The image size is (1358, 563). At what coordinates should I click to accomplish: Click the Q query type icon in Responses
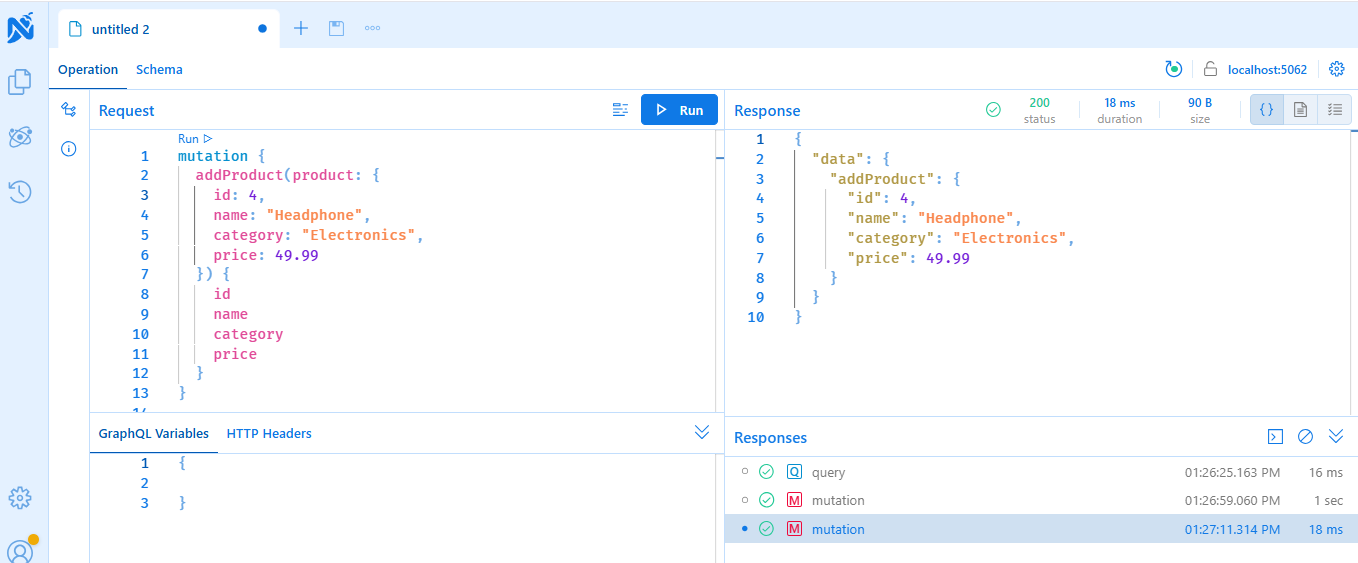pos(794,472)
